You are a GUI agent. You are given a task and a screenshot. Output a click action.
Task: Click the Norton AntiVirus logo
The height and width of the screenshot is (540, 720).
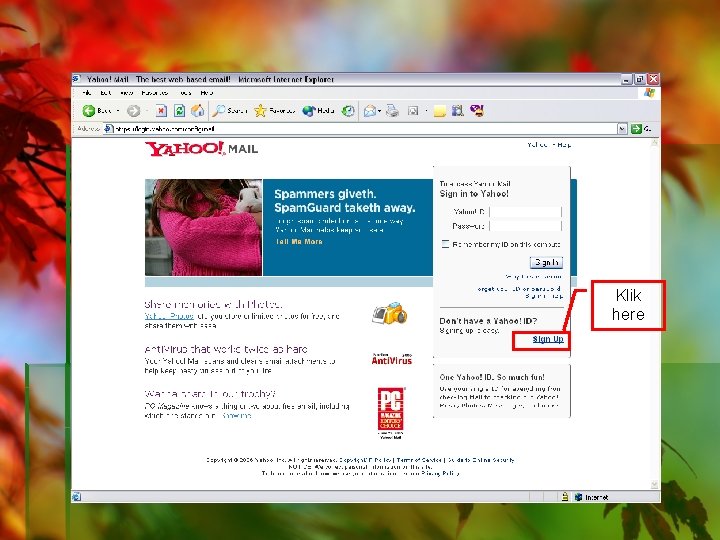tap(392, 359)
